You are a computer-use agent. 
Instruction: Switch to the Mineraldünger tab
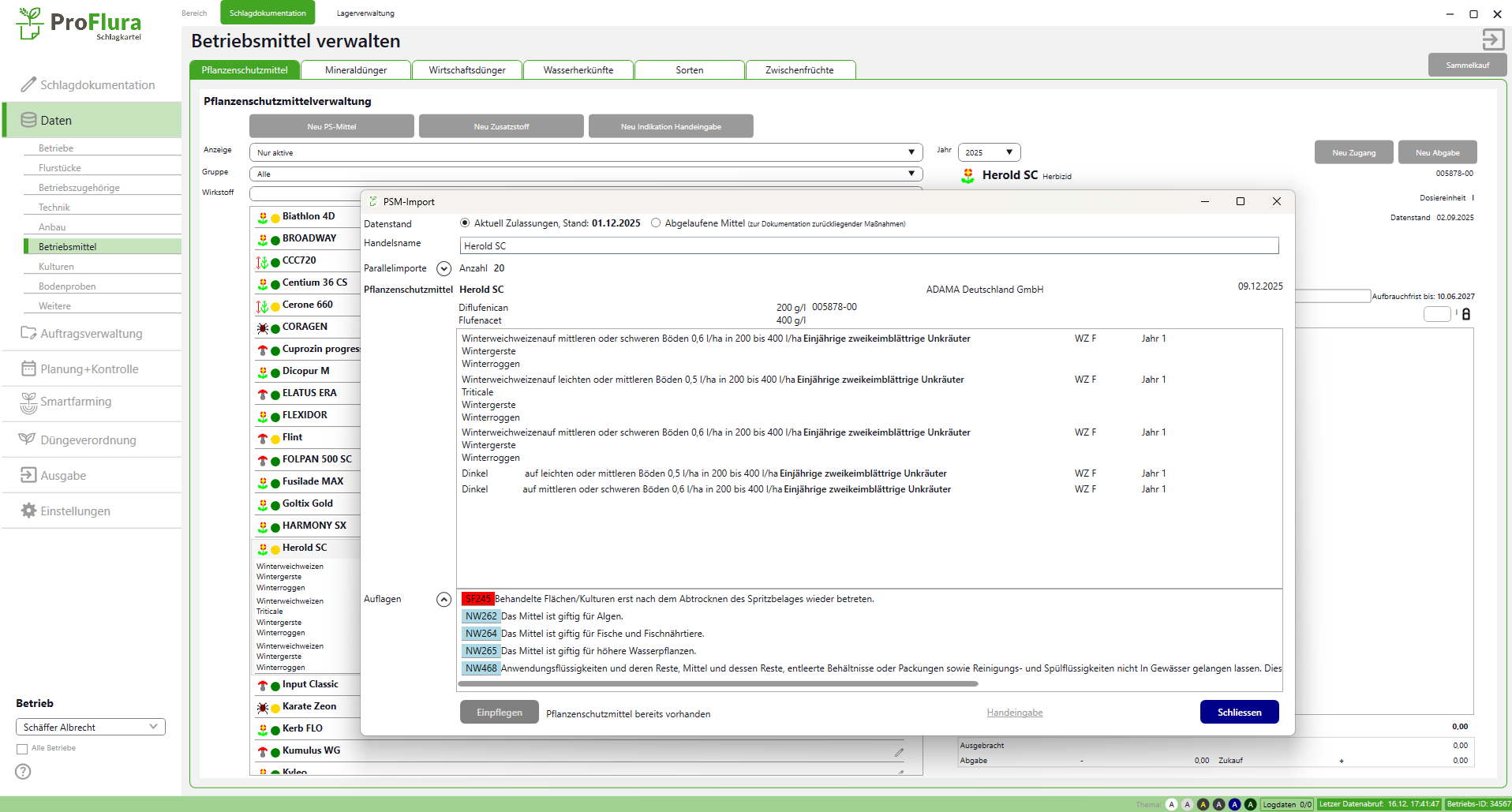[x=356, y=70]
